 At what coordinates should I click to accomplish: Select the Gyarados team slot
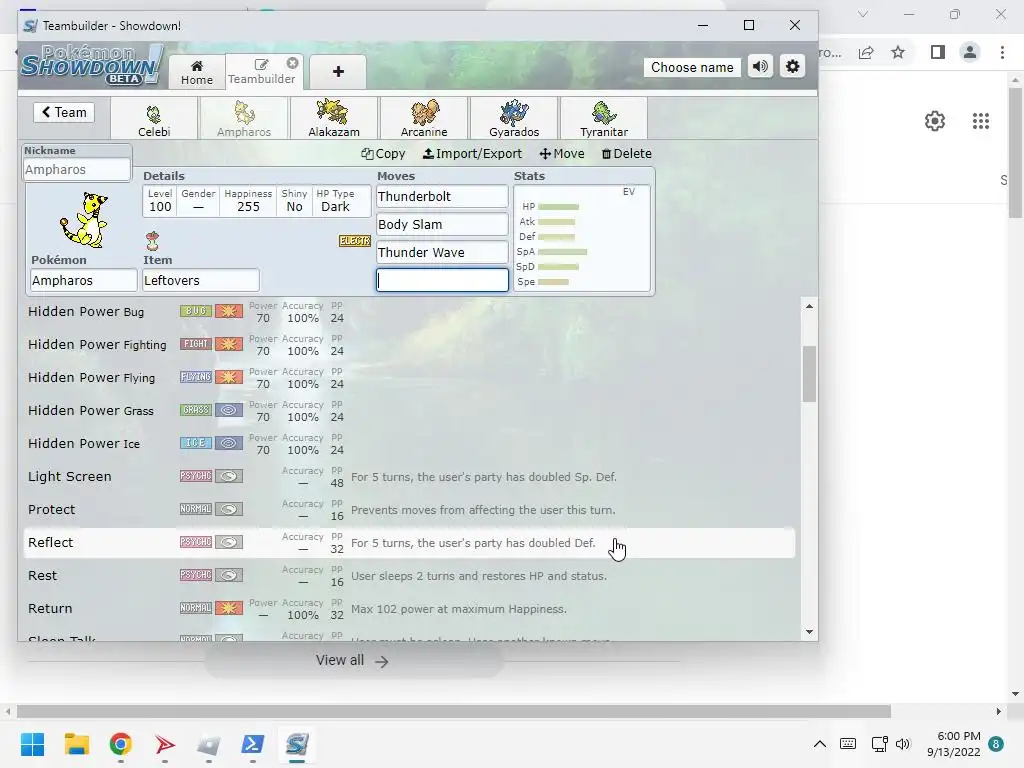[514, 118]
